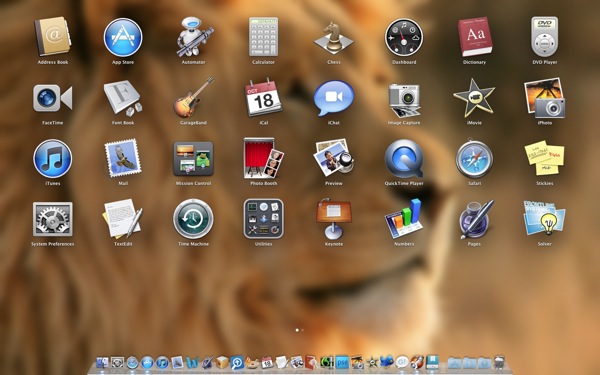Launch App Store from Launchpad grid
Image resolution: width=600 pixels, height=375 pixels.
tap(123, 37)
